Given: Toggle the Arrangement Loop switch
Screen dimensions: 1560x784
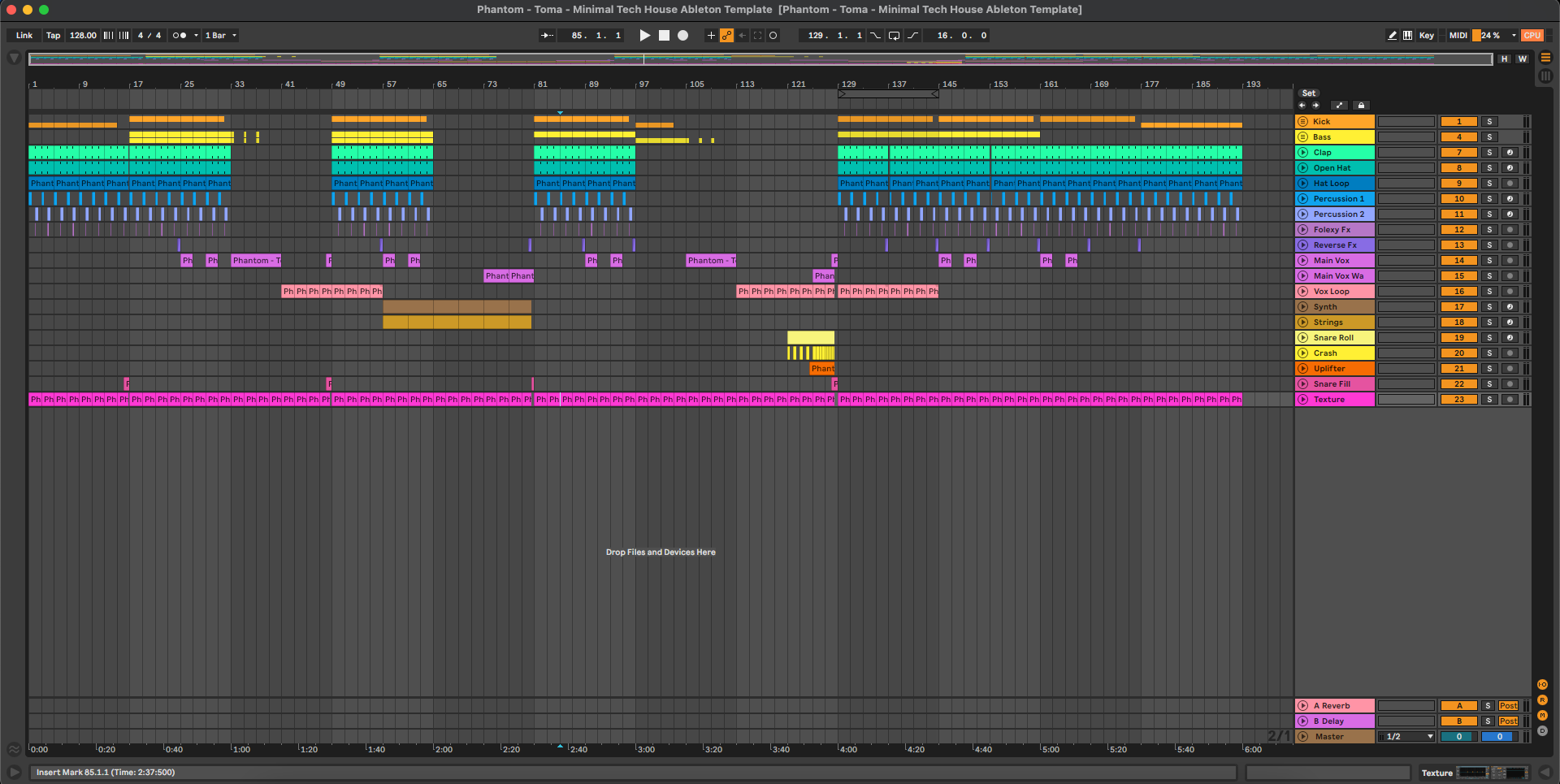Looking at the screenshot, I should click(894, 36).
